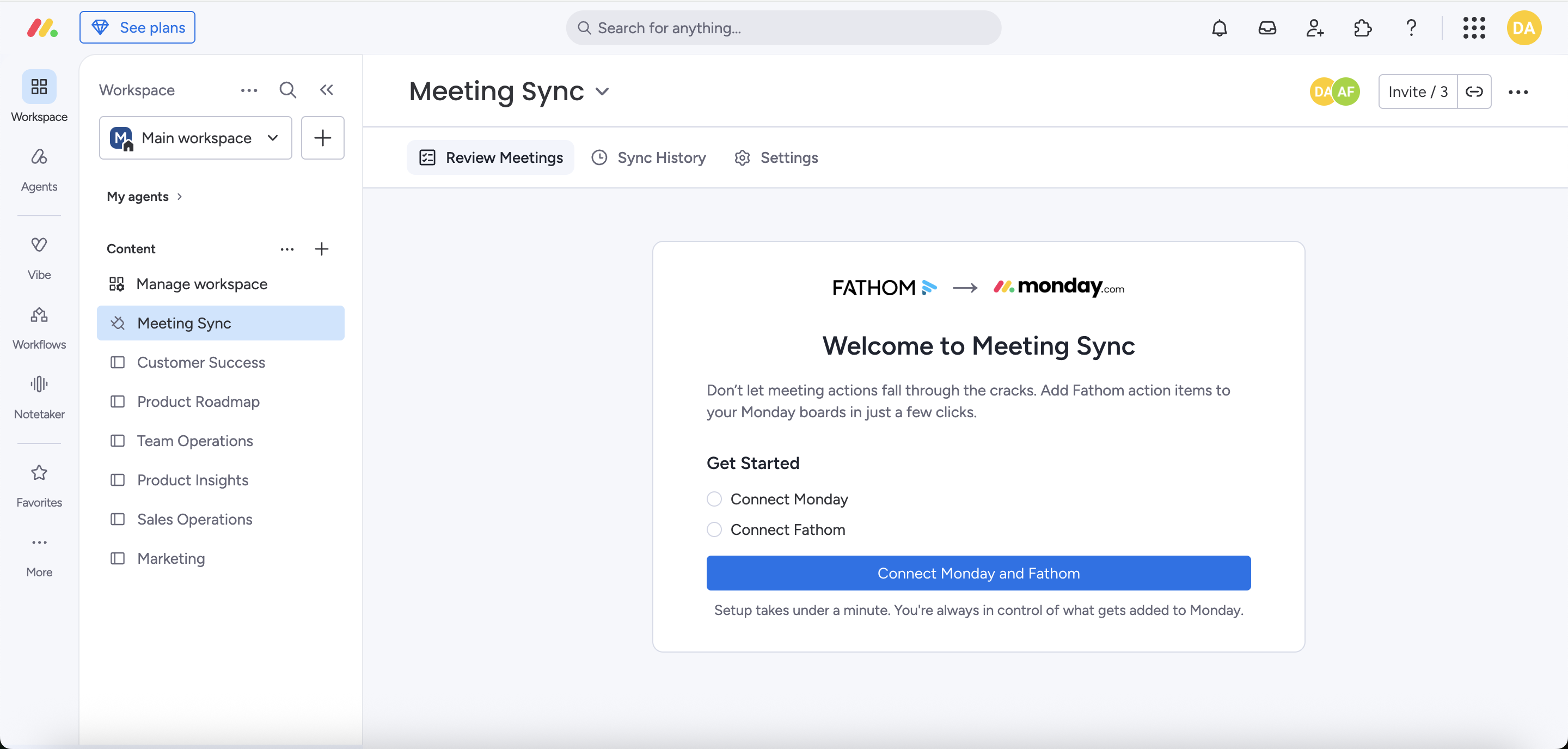This screenshot has height=749, width=1568.
Task: Select the Connect Fathom radio option
Action: coord(714,529)
